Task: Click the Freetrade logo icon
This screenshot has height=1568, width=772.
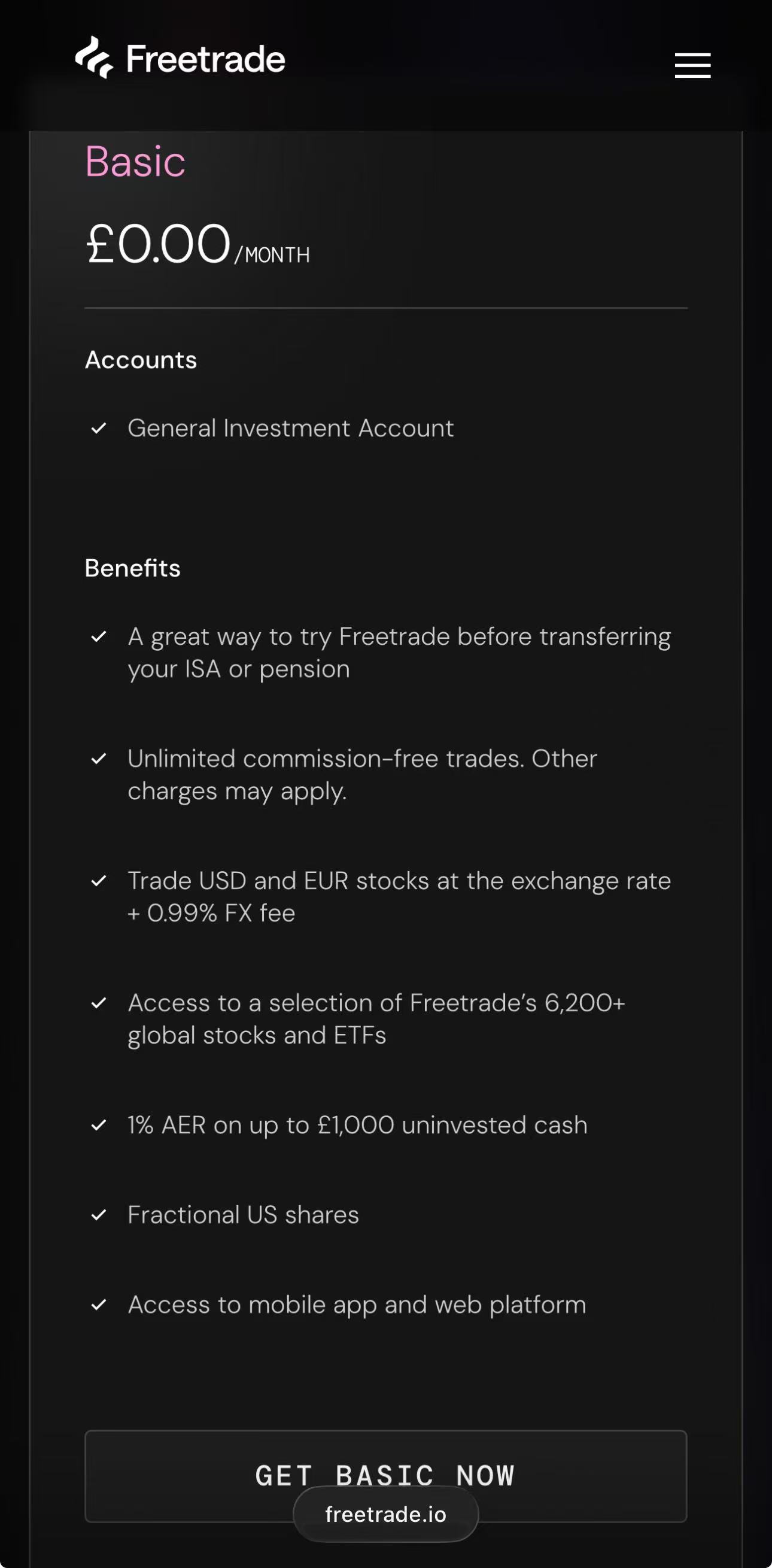Action: (x=95, y=57)
